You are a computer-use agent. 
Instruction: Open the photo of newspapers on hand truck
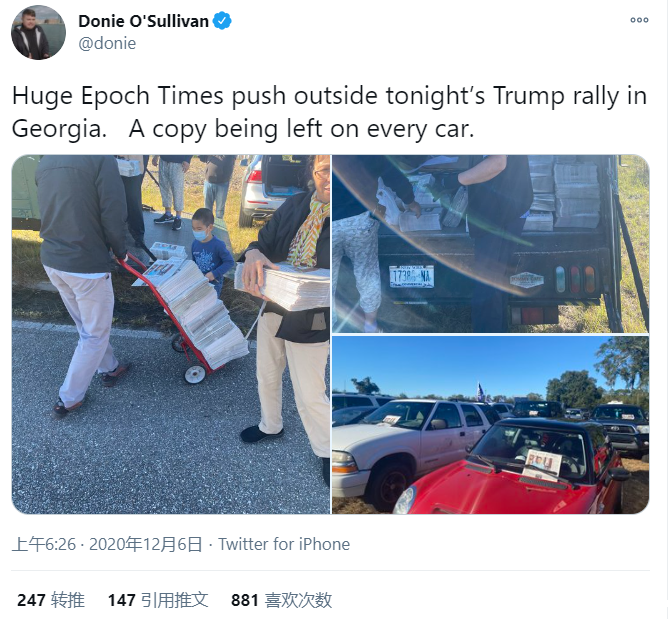(171, 334)
